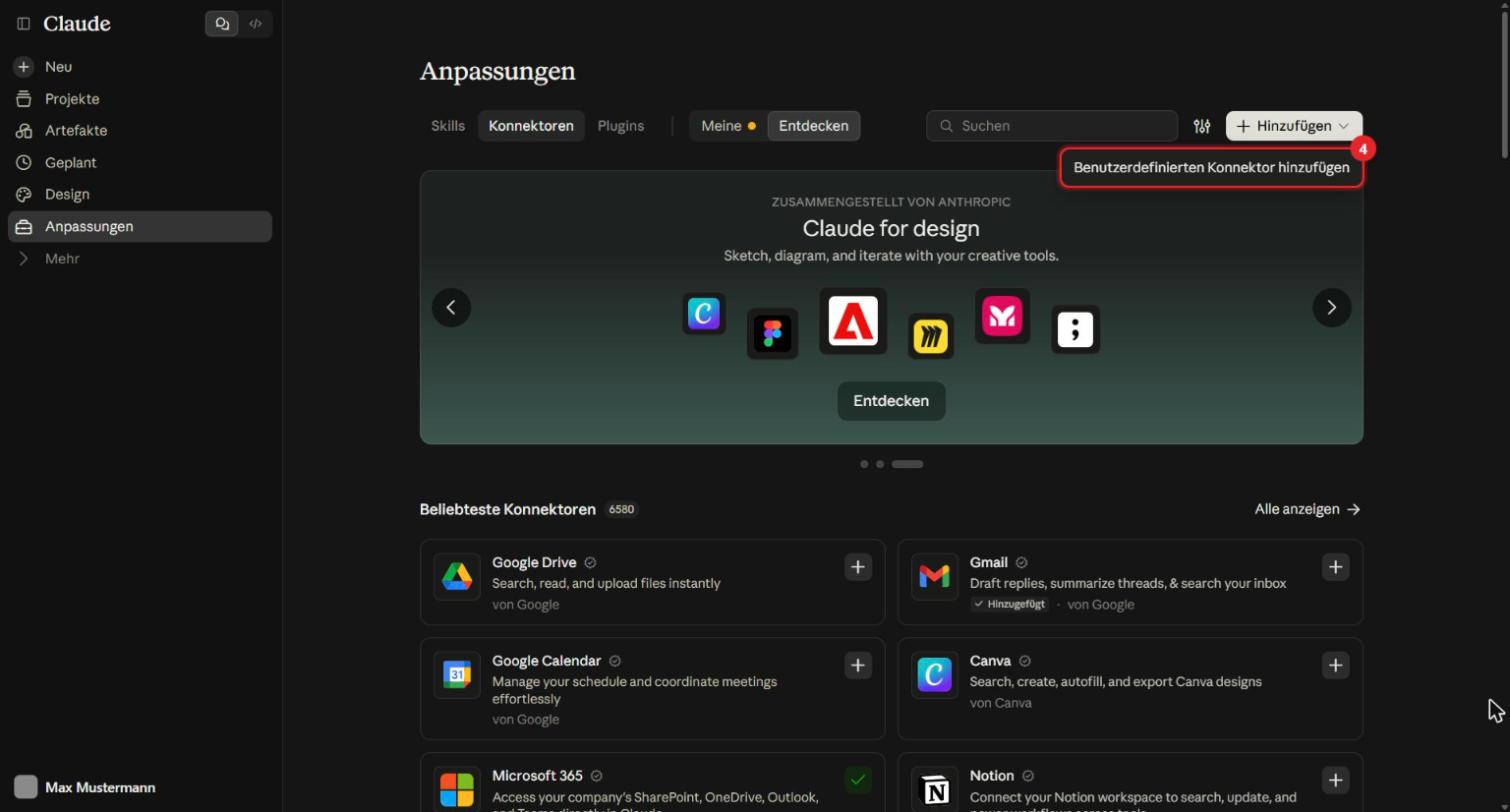
Task: Select the Entdecken toggle option
Action: (813, 126)
